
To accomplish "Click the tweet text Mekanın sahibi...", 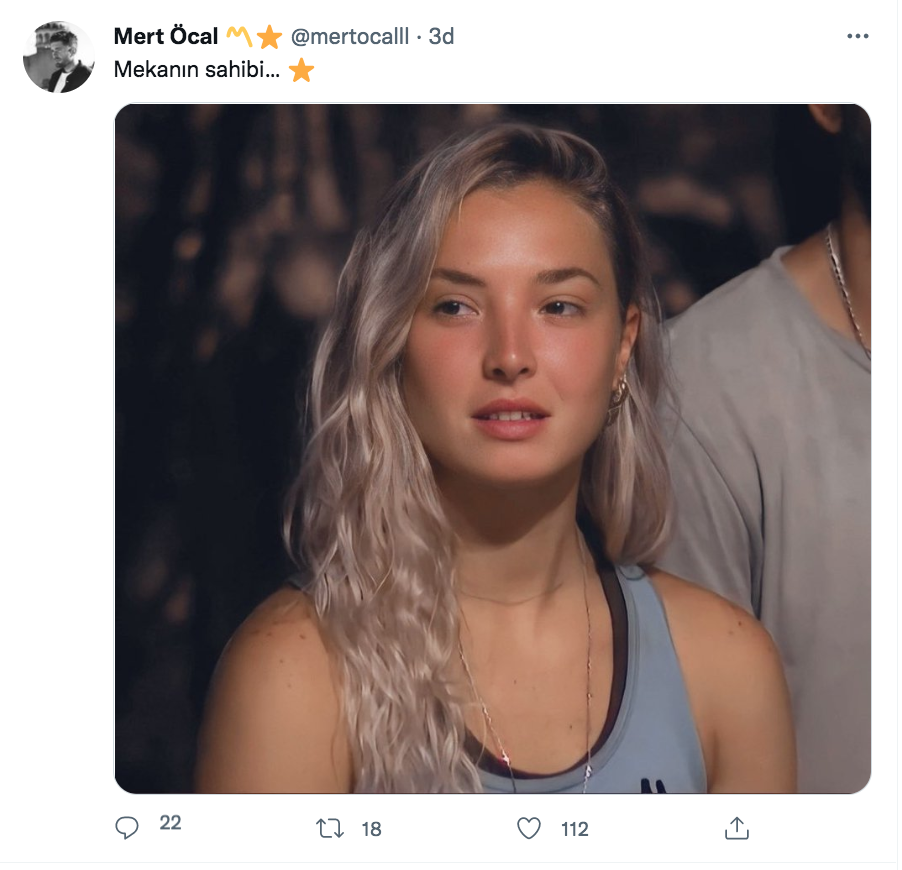I will click(197, 70).
